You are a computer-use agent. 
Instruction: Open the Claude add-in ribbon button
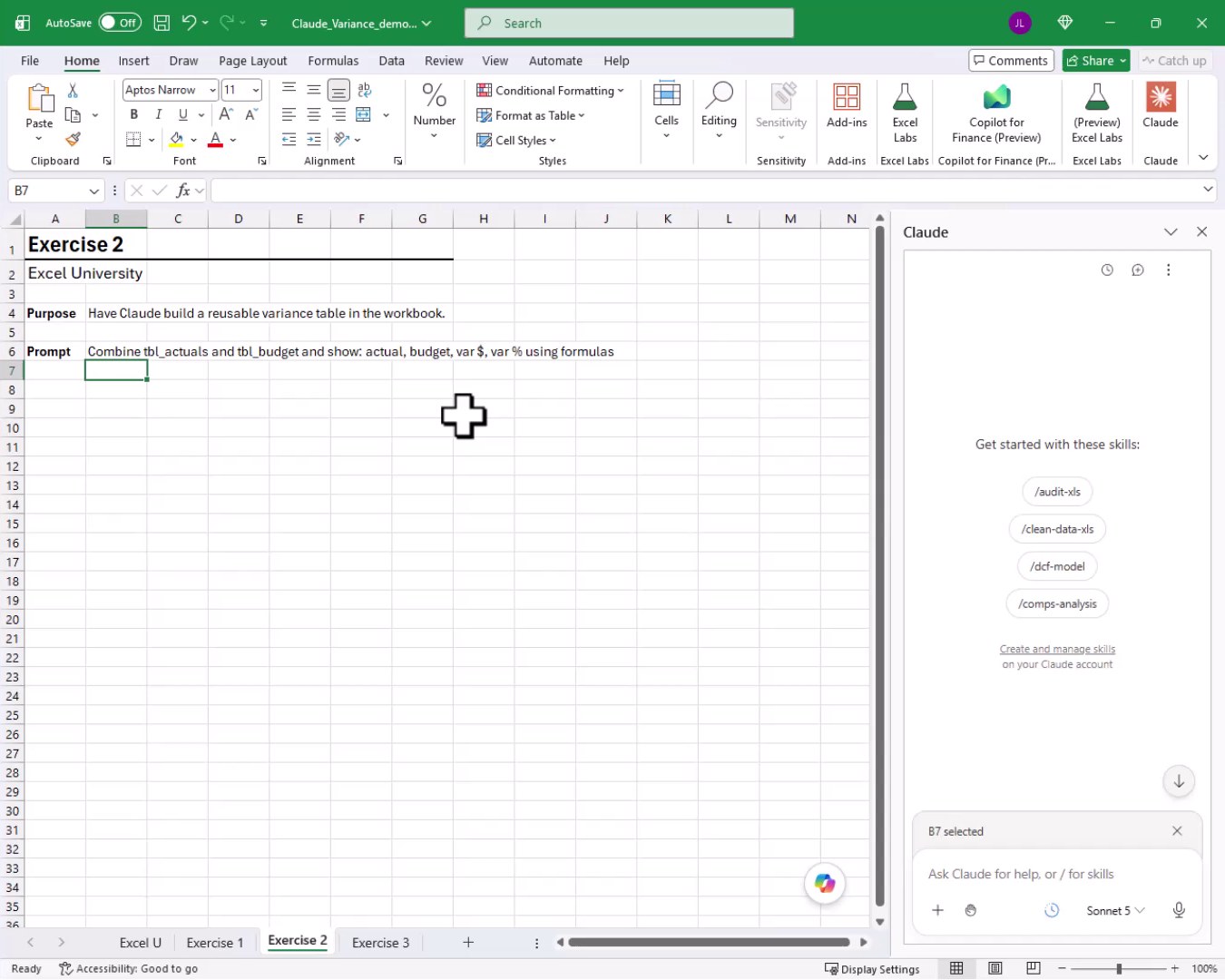[1161, 107]
